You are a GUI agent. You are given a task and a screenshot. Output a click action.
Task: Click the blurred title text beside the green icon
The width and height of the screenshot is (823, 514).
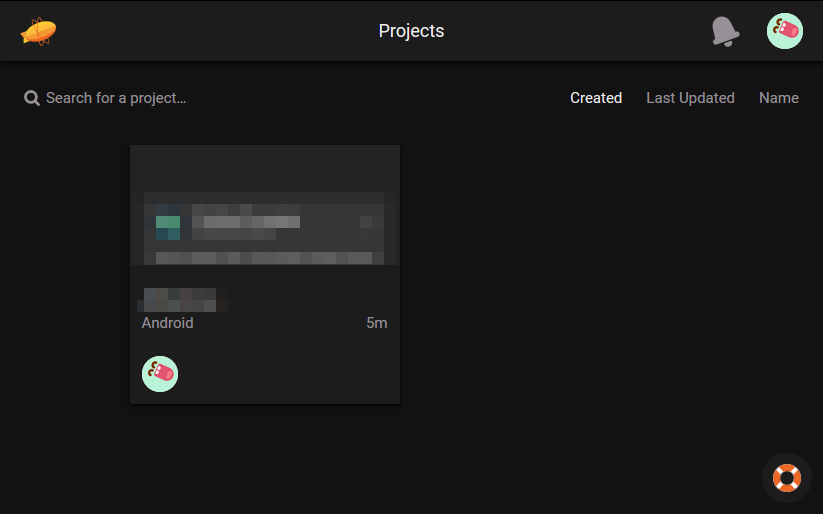246,222
